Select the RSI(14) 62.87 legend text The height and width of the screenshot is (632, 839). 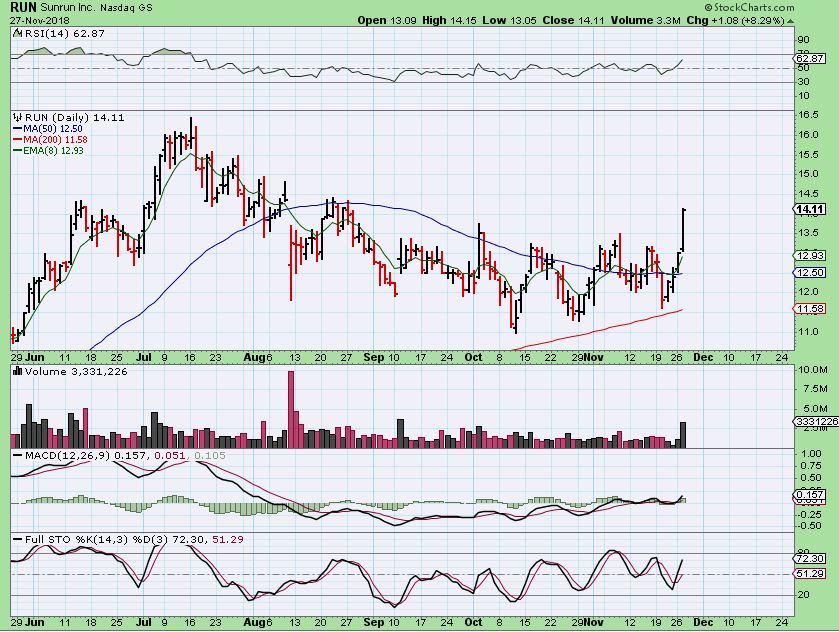64,33
